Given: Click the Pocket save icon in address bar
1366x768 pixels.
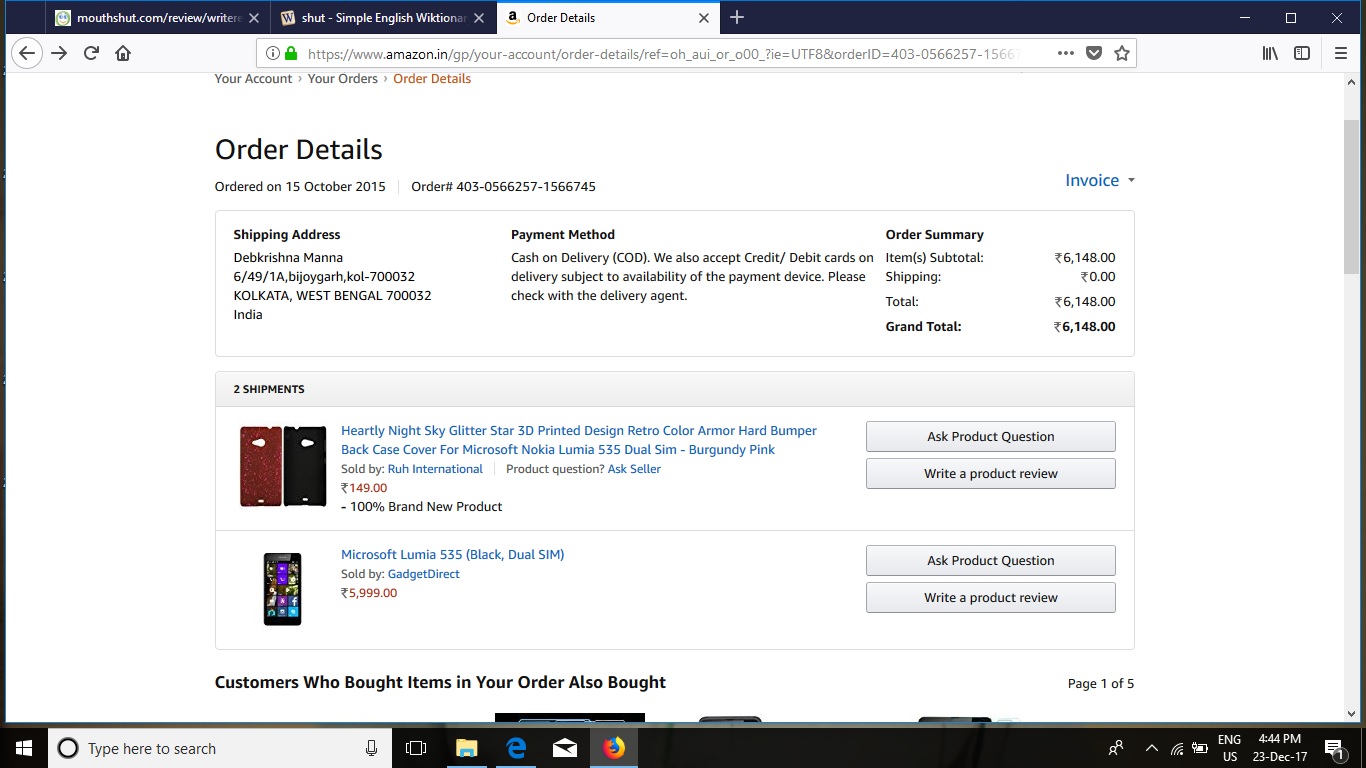Looking at the screenshot, I should click(1094, 53).
